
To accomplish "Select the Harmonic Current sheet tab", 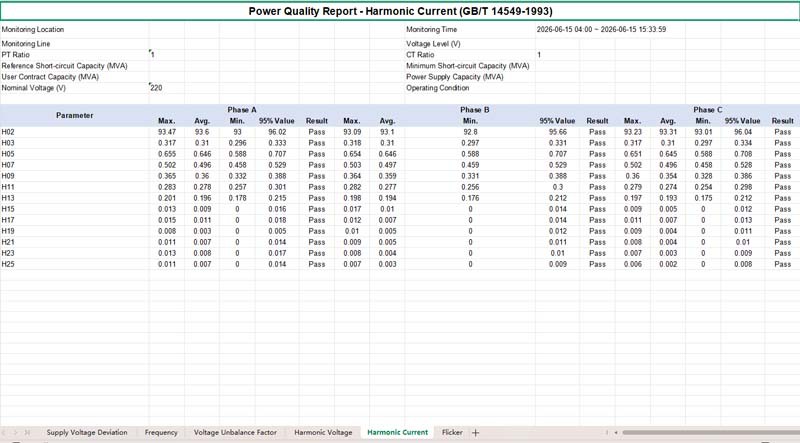I will point(397,432).
